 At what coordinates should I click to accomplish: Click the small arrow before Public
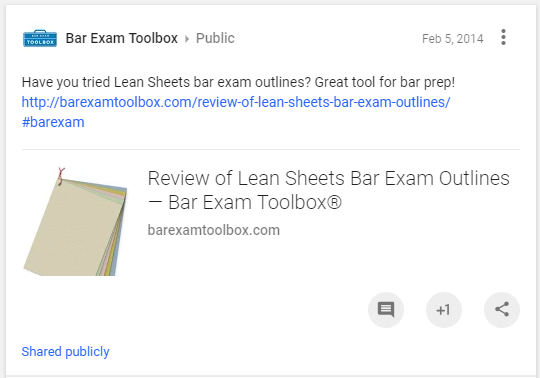coord(187,39)
